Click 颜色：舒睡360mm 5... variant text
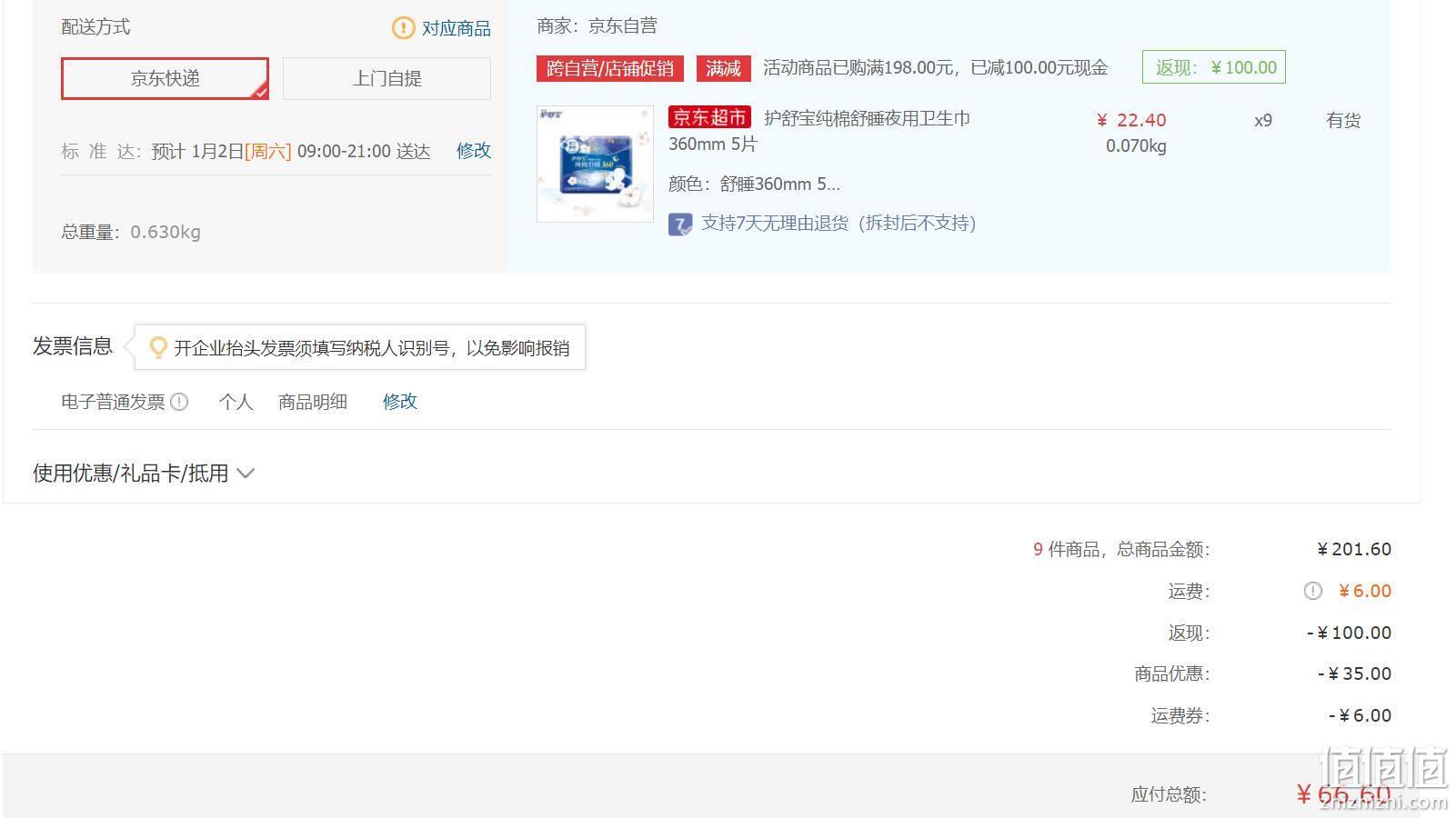The image size is (1456, 818). [754, 184]
